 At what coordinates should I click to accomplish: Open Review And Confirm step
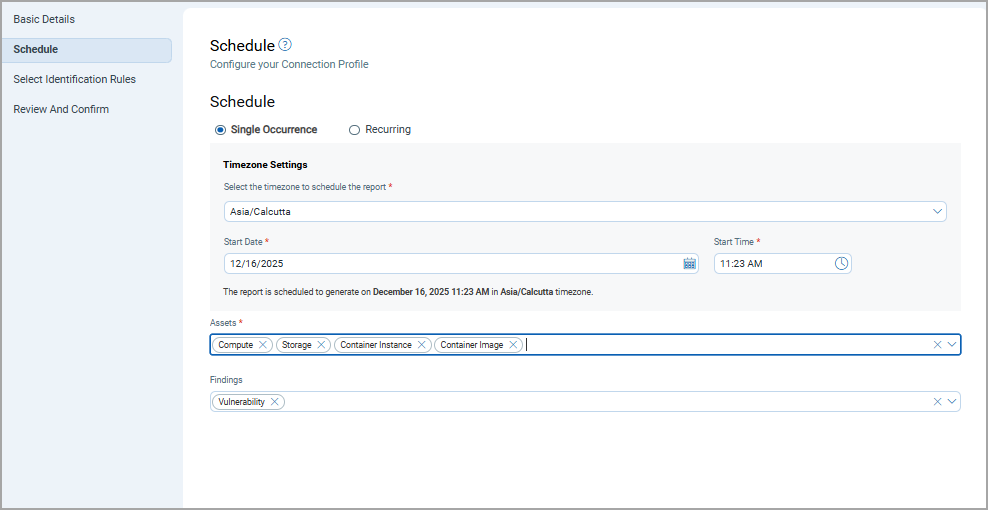pyautogui.click(x=61, y=109)
